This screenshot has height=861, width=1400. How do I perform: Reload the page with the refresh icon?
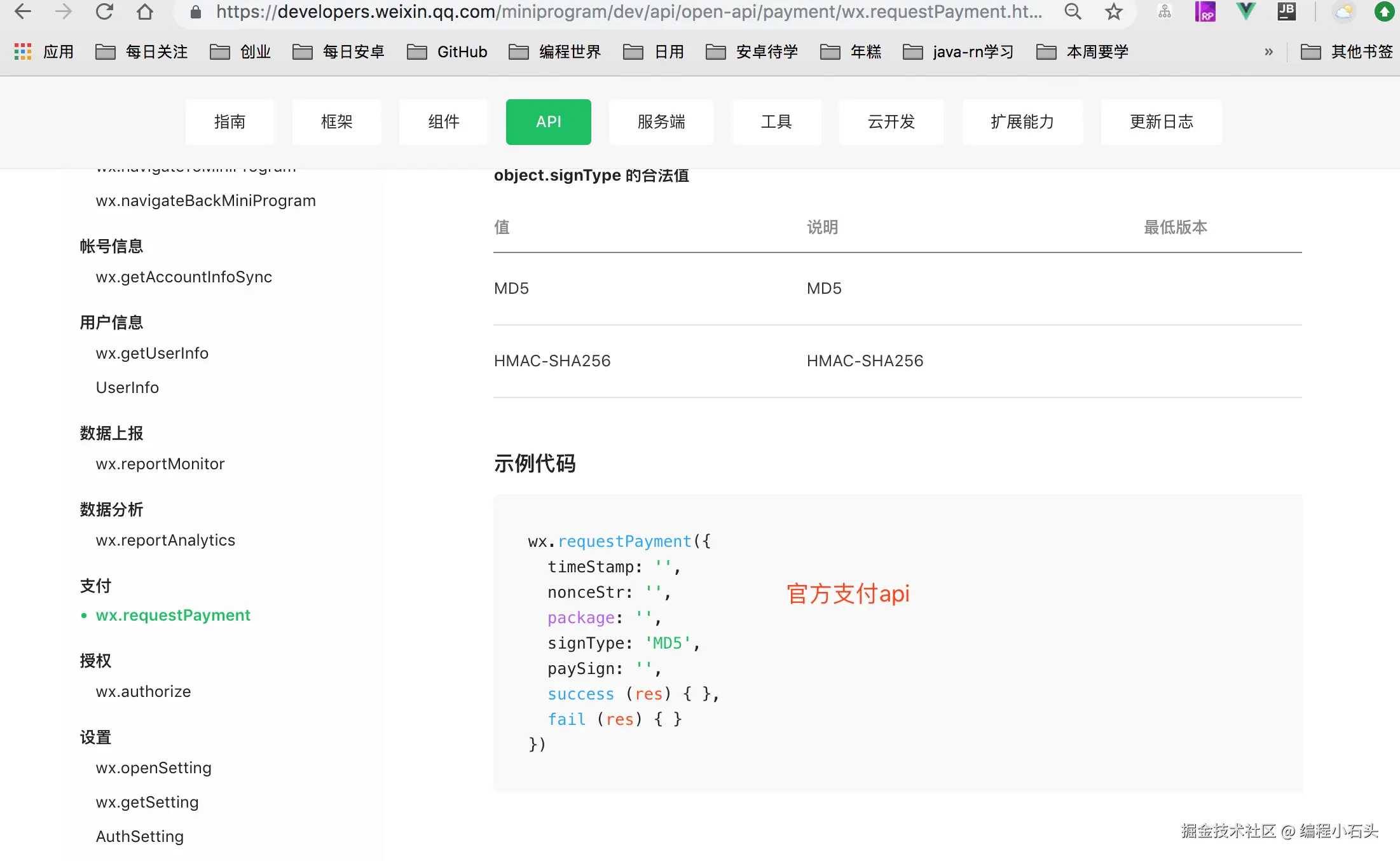pyautogui.click(x=104, y=11)
